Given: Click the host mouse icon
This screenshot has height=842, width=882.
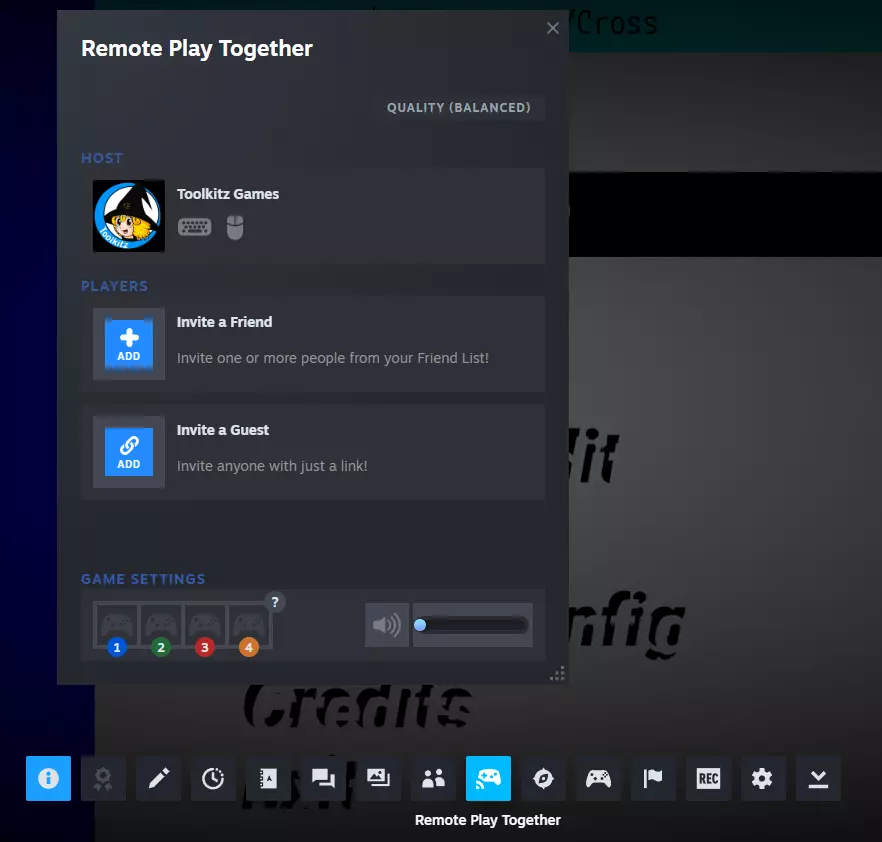Looking at the screenshot, I should pyautogui.click(x=235, y=227).
